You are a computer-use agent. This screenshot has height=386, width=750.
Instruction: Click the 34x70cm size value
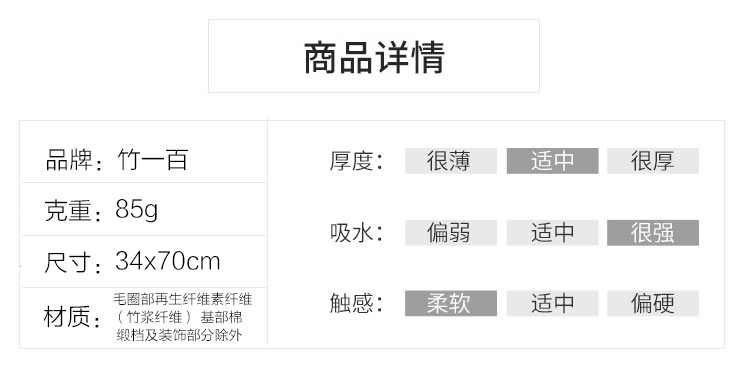[x=167, y=261]
